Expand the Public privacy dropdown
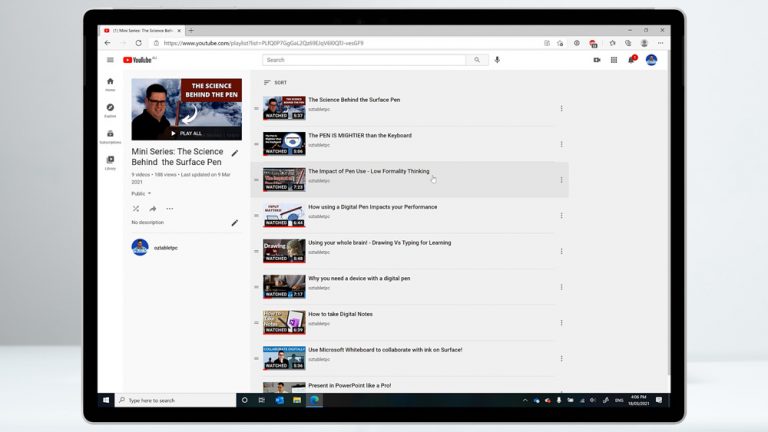 (141, 193)
